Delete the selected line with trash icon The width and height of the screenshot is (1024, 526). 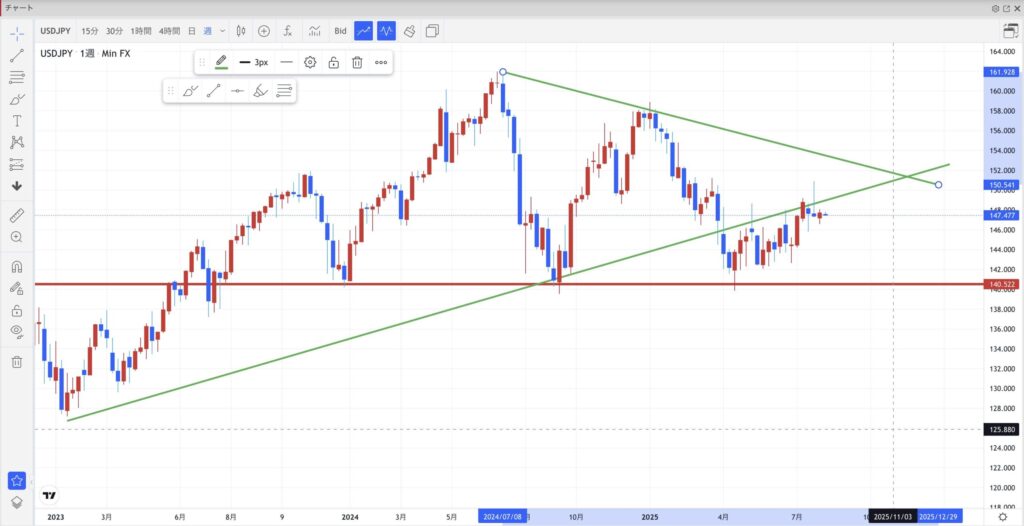coord(357,62)
